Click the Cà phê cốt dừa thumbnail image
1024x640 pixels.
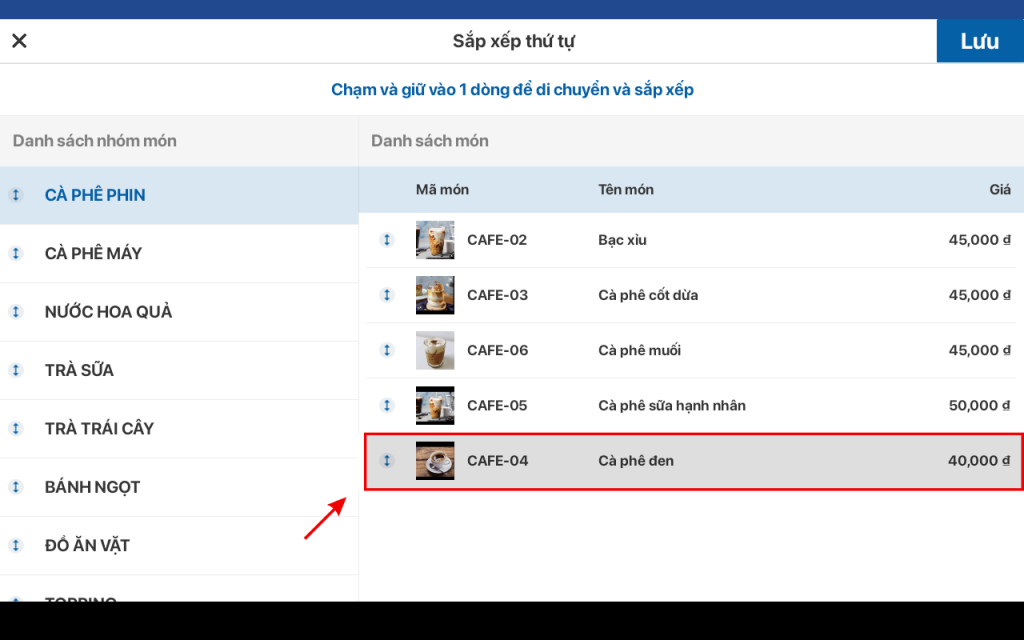(x=435, y=295)
